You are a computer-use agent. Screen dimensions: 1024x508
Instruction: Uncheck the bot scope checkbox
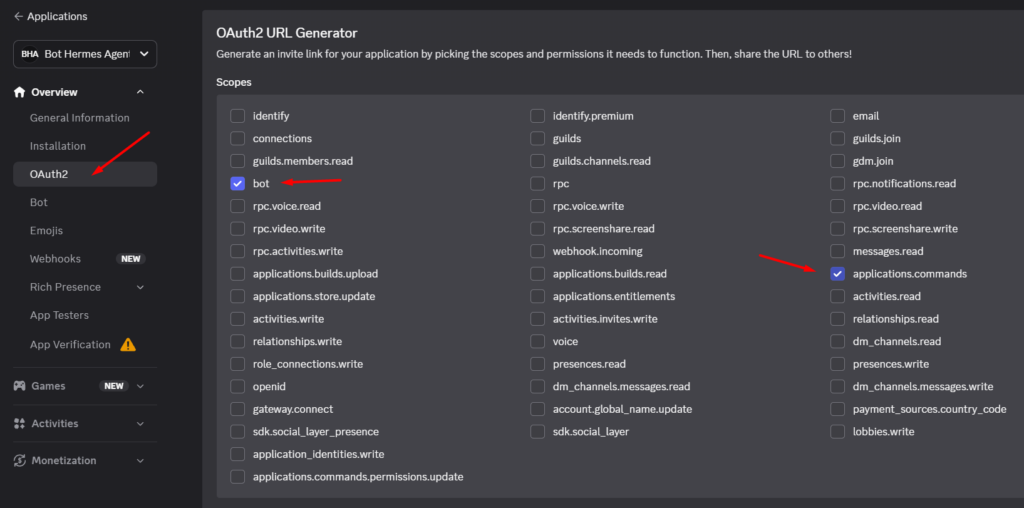[x=238, y=184]
